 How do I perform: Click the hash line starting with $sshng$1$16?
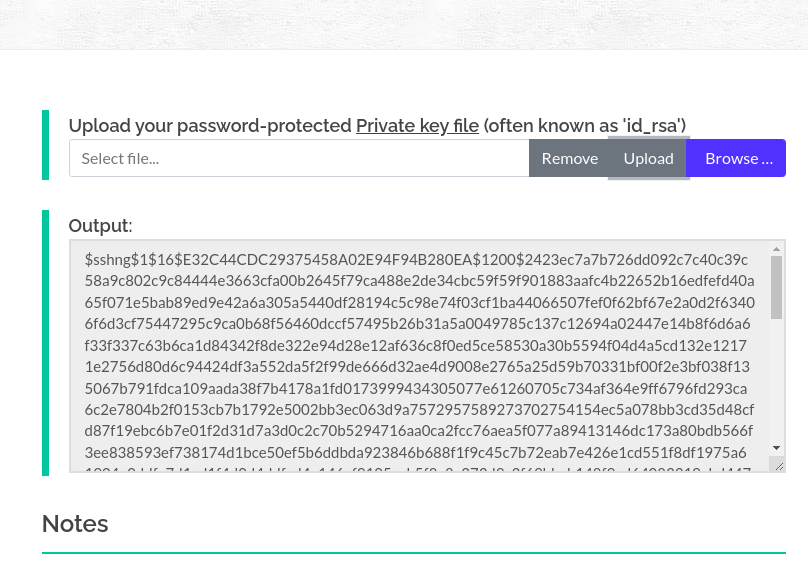tap(416, 258)
